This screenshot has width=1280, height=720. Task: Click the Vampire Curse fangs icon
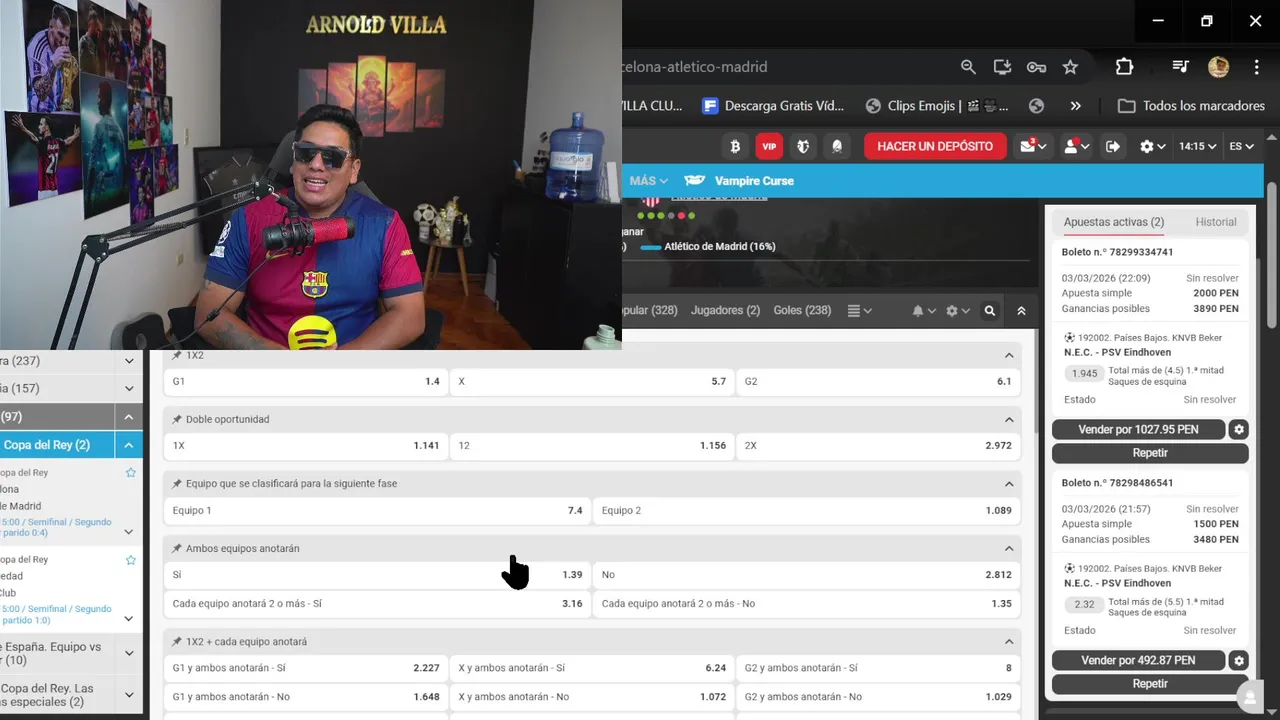click(x=694, y=181)
